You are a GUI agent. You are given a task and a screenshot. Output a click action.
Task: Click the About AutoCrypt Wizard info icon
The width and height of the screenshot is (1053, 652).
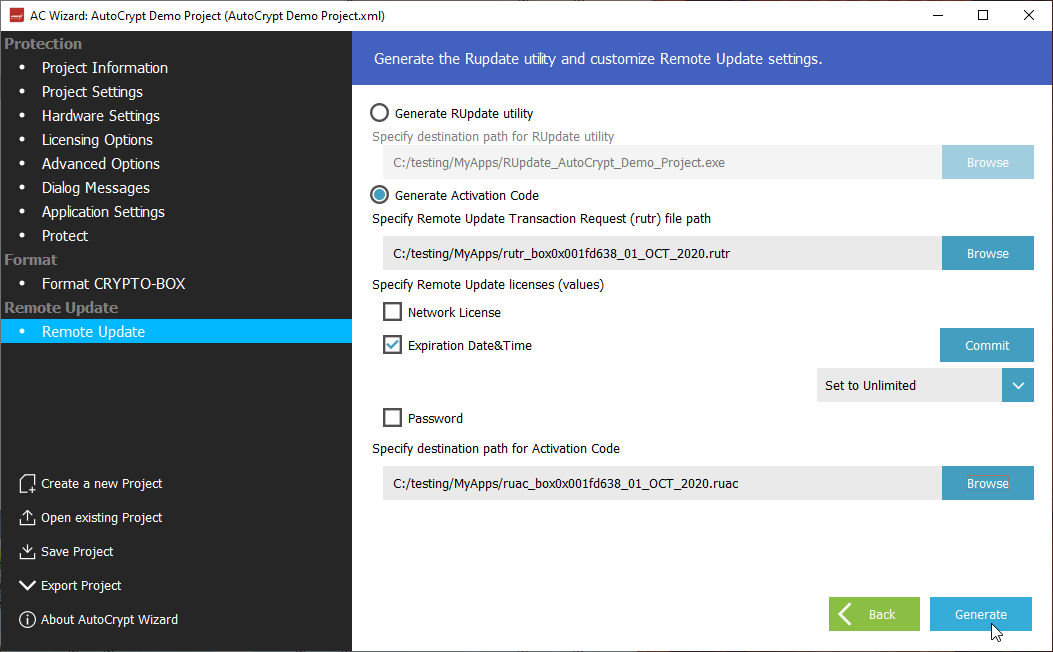(x=27, y=620)
